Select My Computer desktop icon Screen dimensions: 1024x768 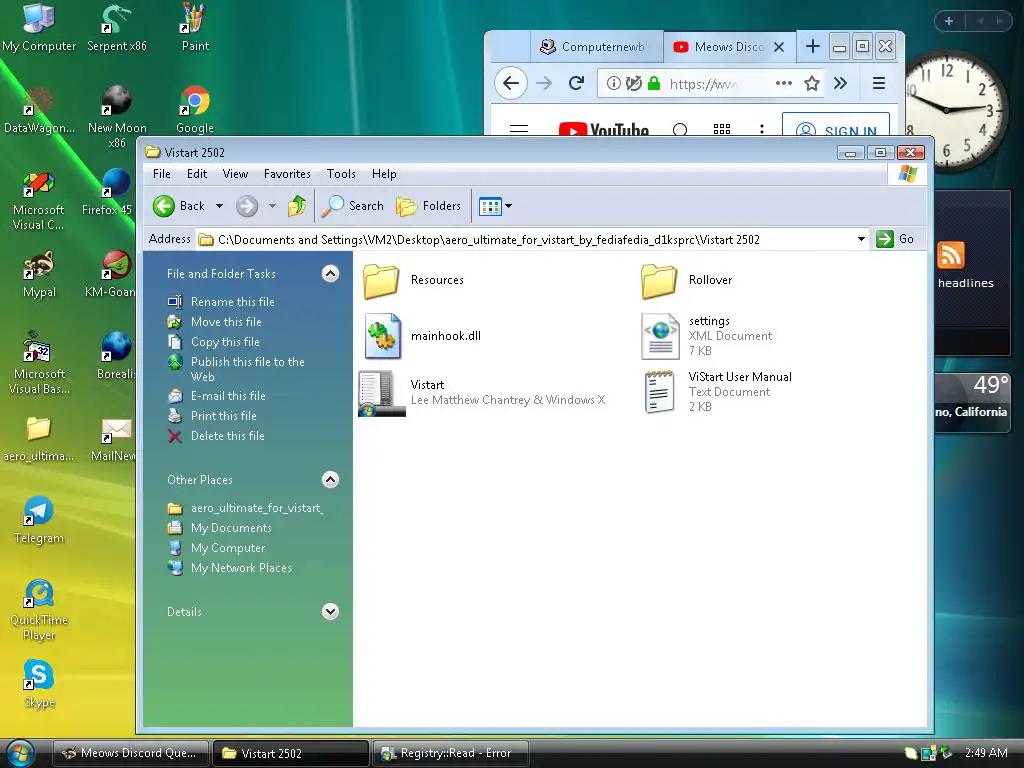tap(39, 27)
